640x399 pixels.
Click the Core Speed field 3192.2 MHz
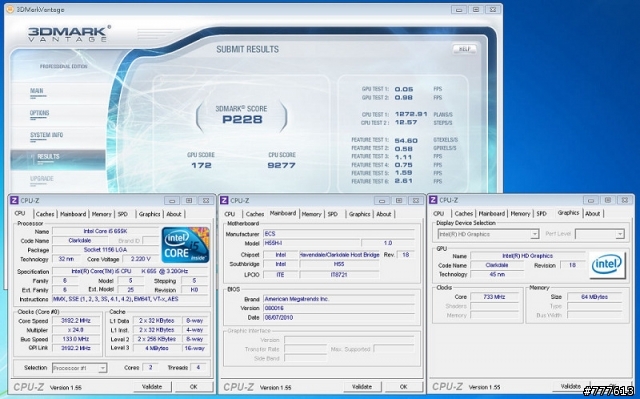point(76,321)
